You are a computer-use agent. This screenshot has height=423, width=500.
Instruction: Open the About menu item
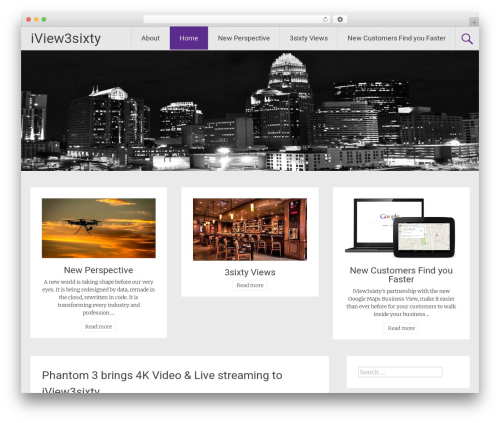150,38
